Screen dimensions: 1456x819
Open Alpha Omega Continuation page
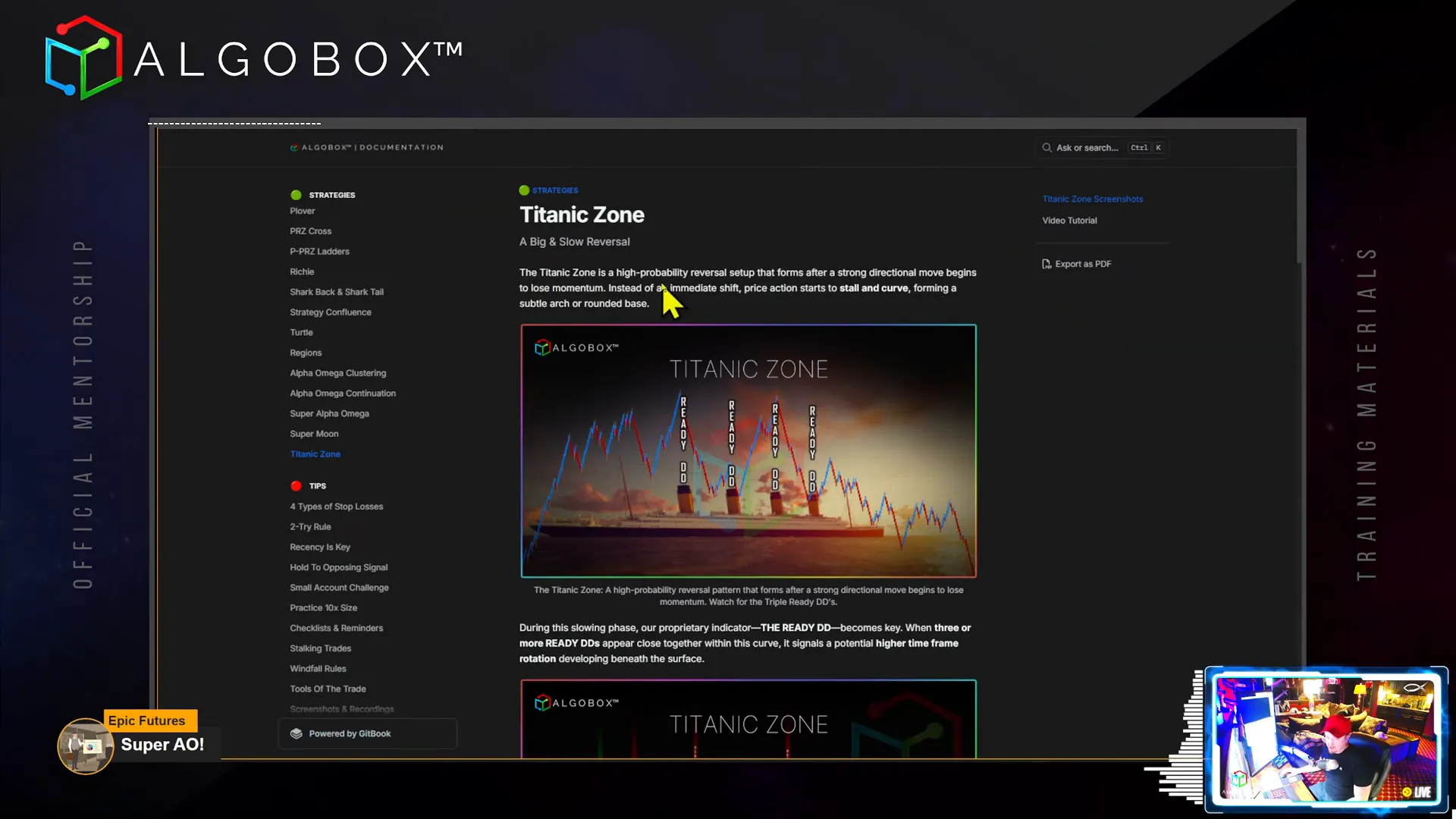pos(343,394)
